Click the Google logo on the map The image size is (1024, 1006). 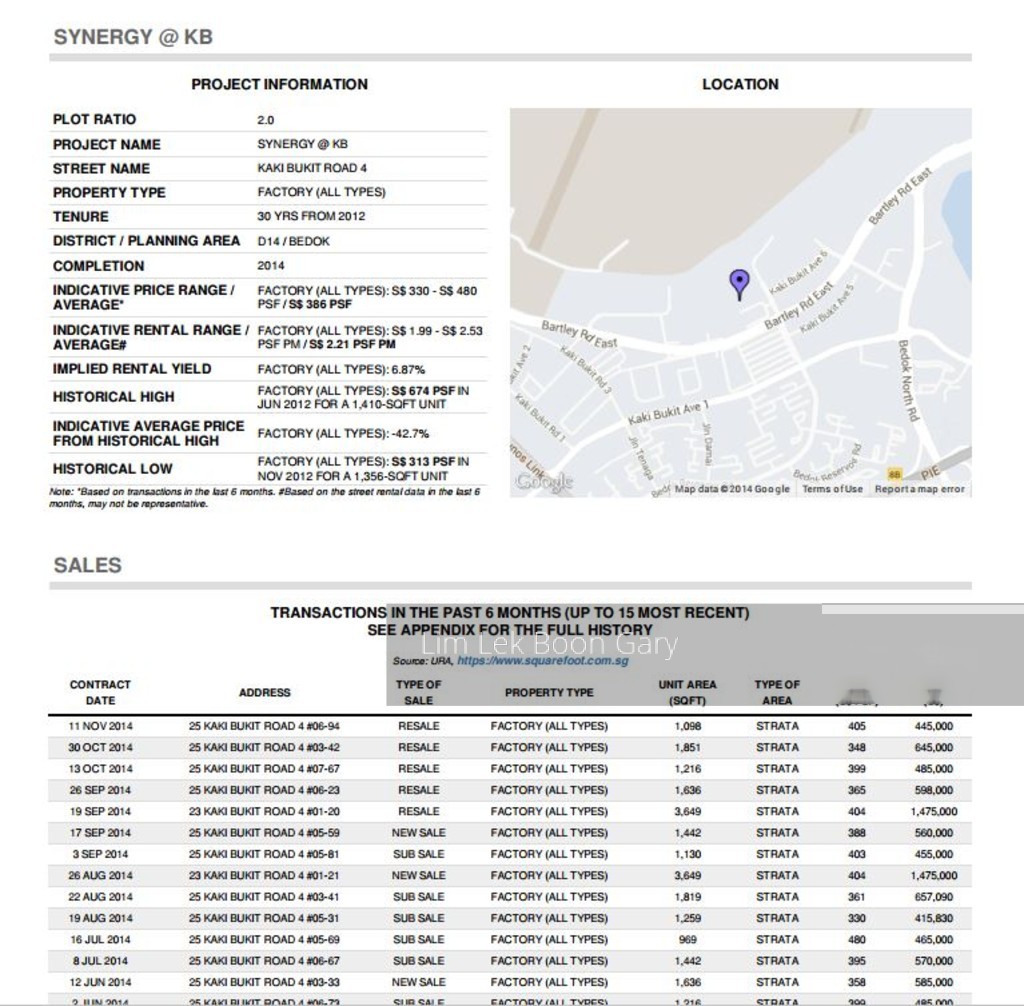point(544,481)
